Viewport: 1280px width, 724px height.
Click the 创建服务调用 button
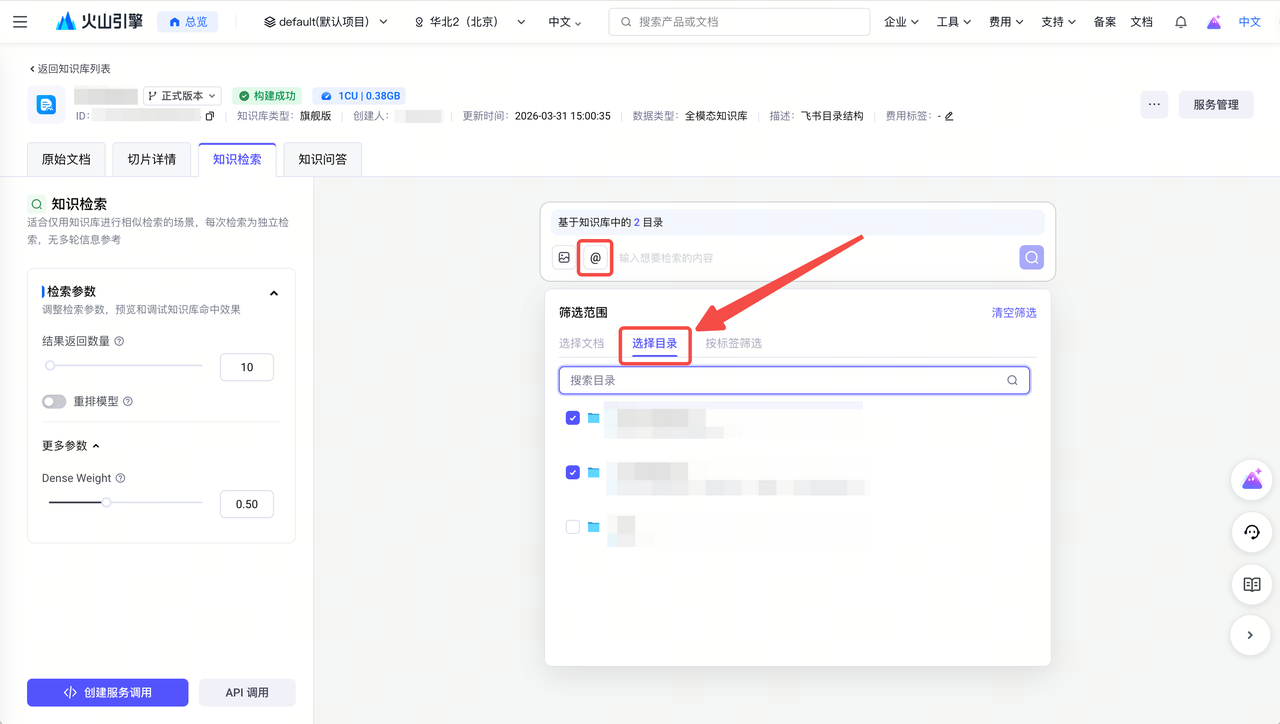pyautogui.click(x=108, y=692)
